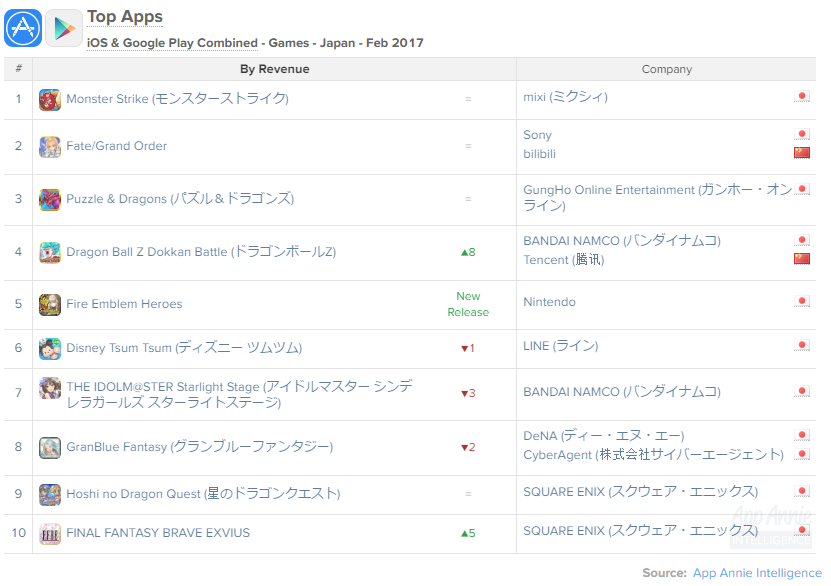Click the Fate/Grand Order game icon
This screenshot has width=831, height=586.
(x=49, y=147)
